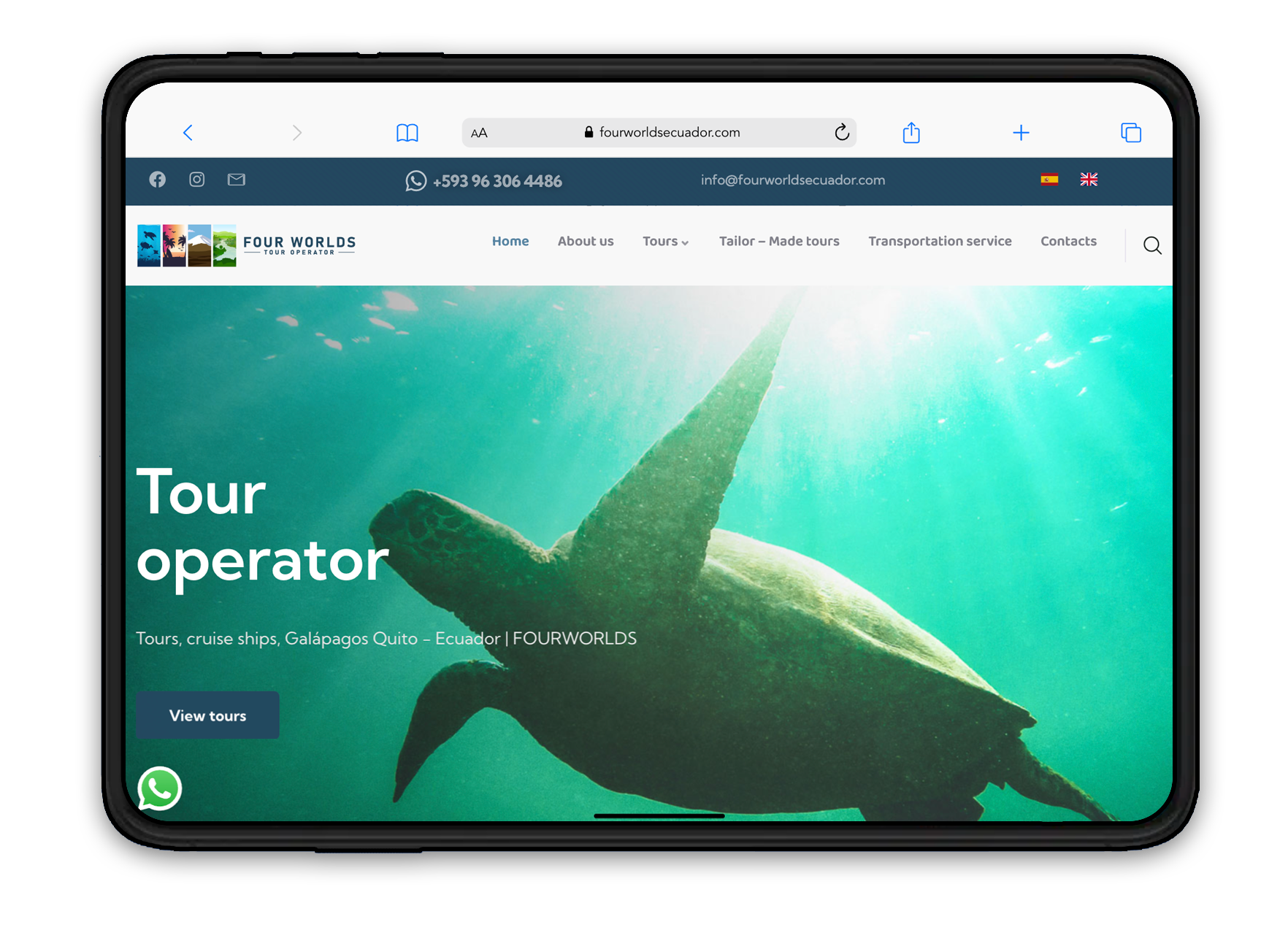Open Transportation service menu item

(940, 242)
